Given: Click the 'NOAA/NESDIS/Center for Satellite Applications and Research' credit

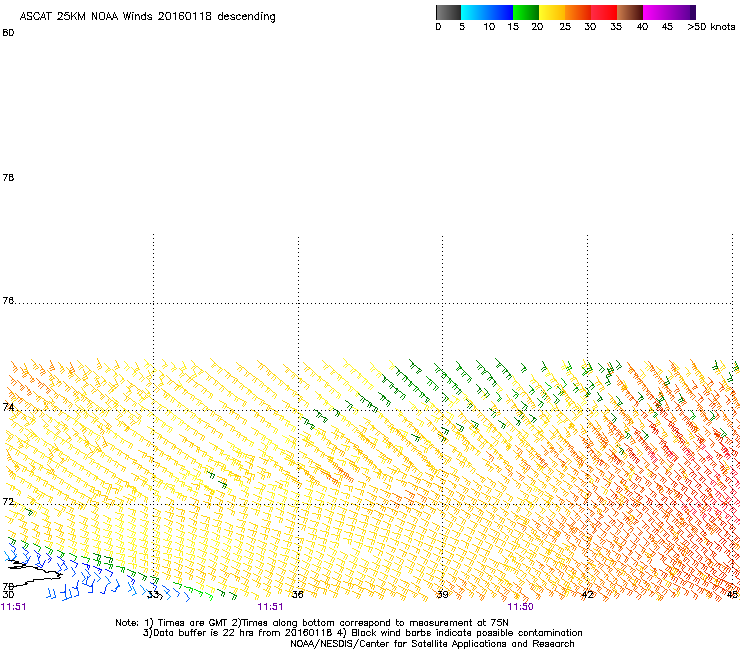Looking at the screenshot, I should coord(432,644).
